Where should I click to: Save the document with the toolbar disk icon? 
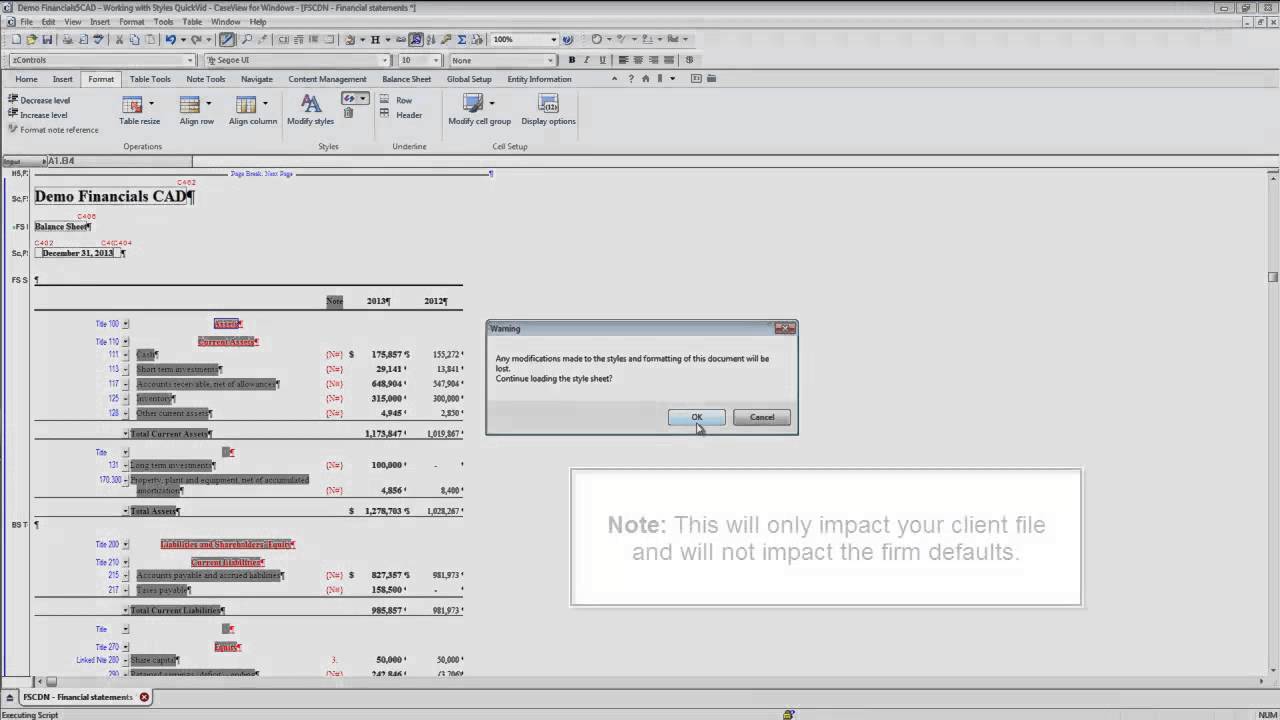pyautogui.click(x=47, y=40)
